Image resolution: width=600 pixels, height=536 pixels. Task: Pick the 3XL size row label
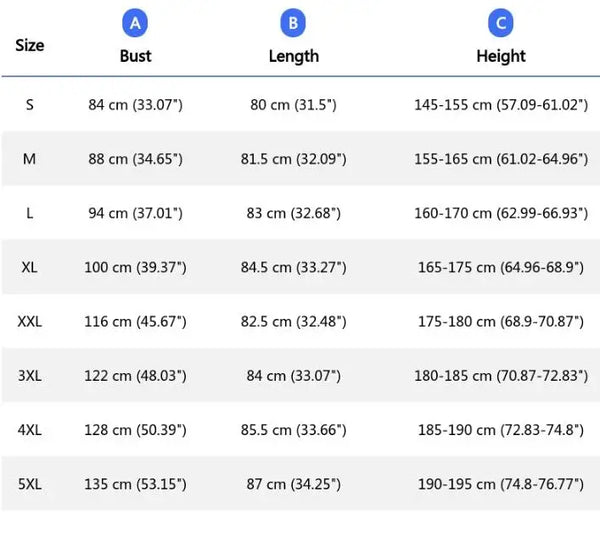coord(30,376)
